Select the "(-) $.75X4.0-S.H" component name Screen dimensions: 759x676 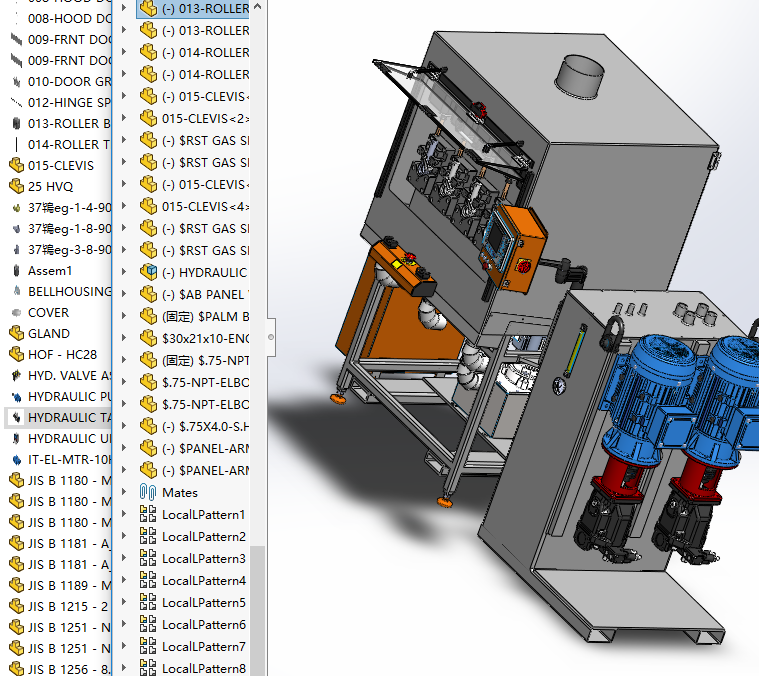(x=206, y=427)
